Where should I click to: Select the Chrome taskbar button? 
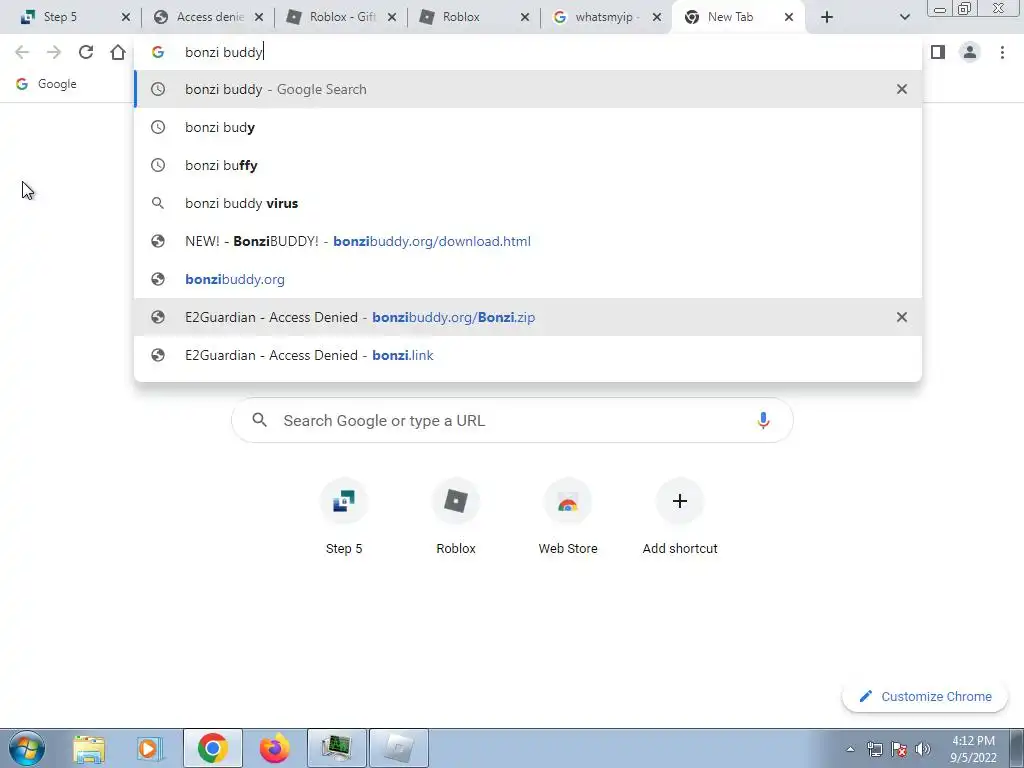213,748
